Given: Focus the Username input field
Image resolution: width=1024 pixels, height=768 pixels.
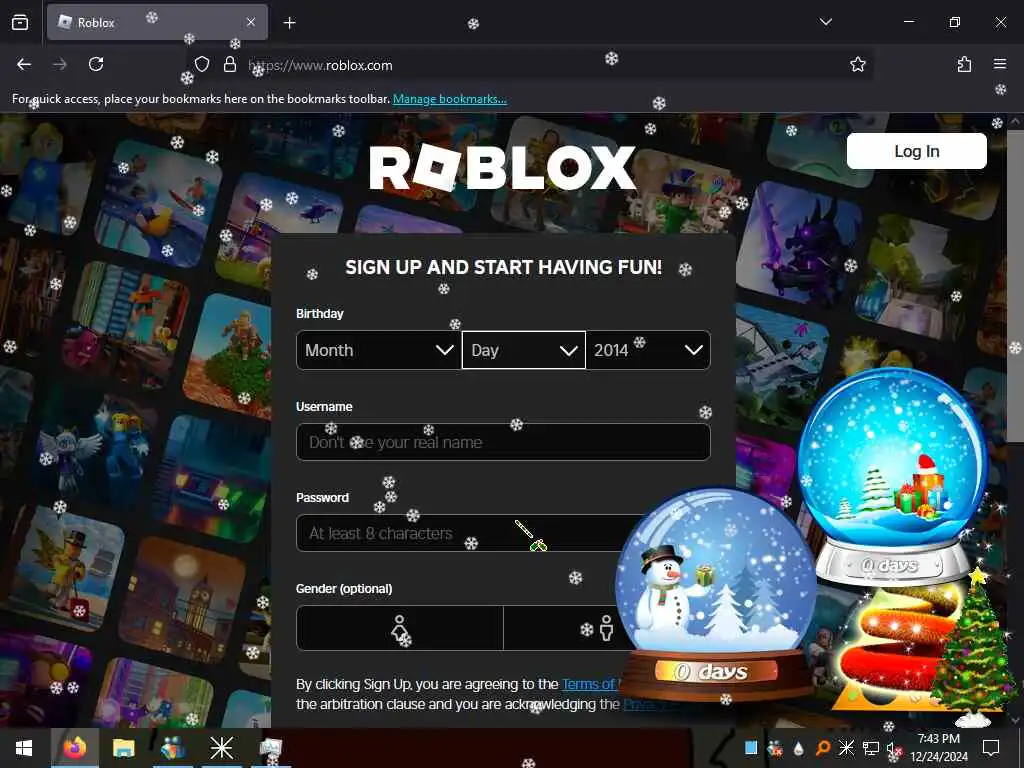Looking at the screenshot, I should pyautogui.click(x=503, y=442).
